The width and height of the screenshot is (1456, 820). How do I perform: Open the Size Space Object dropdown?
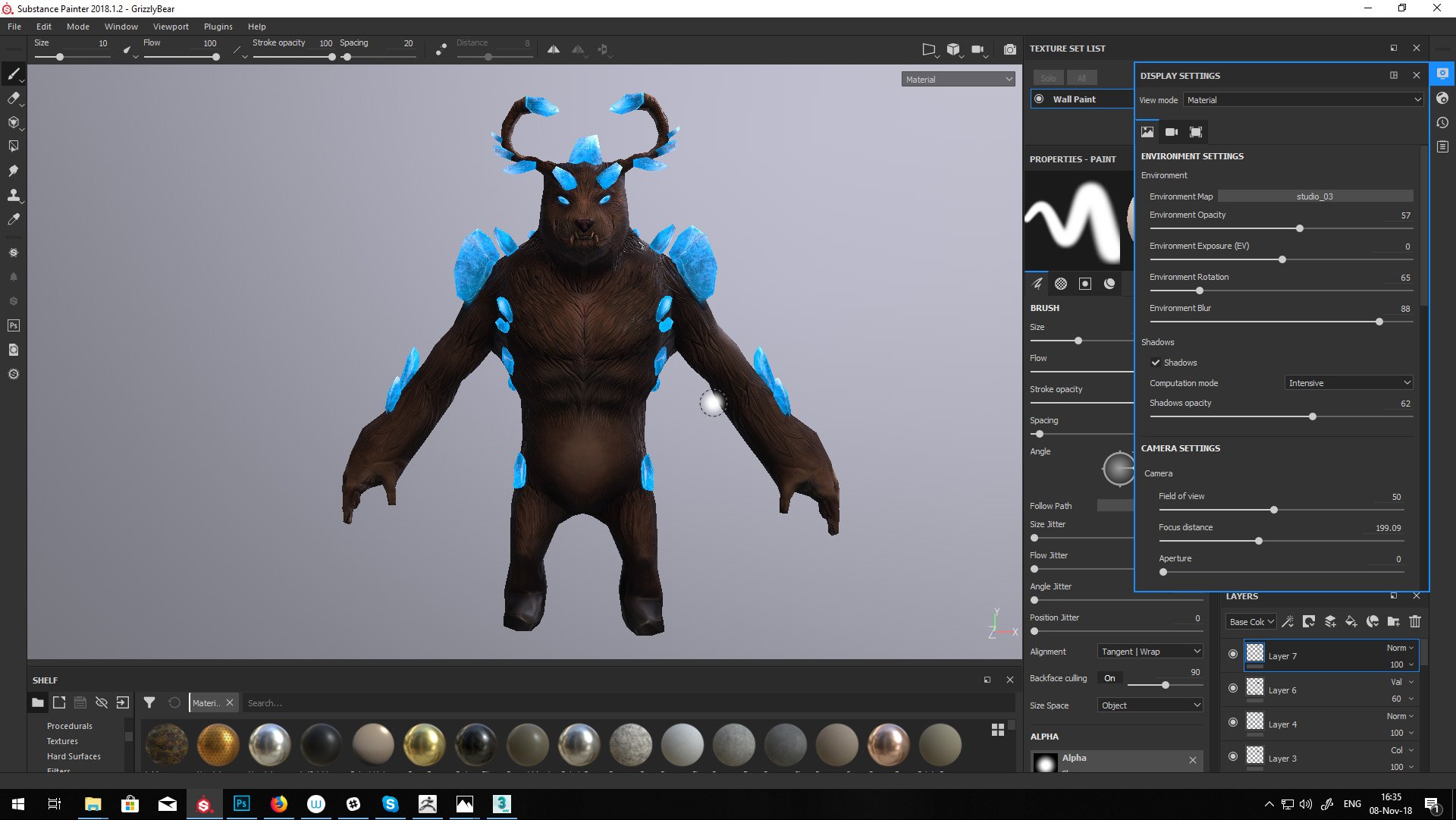coord(1150,705)
